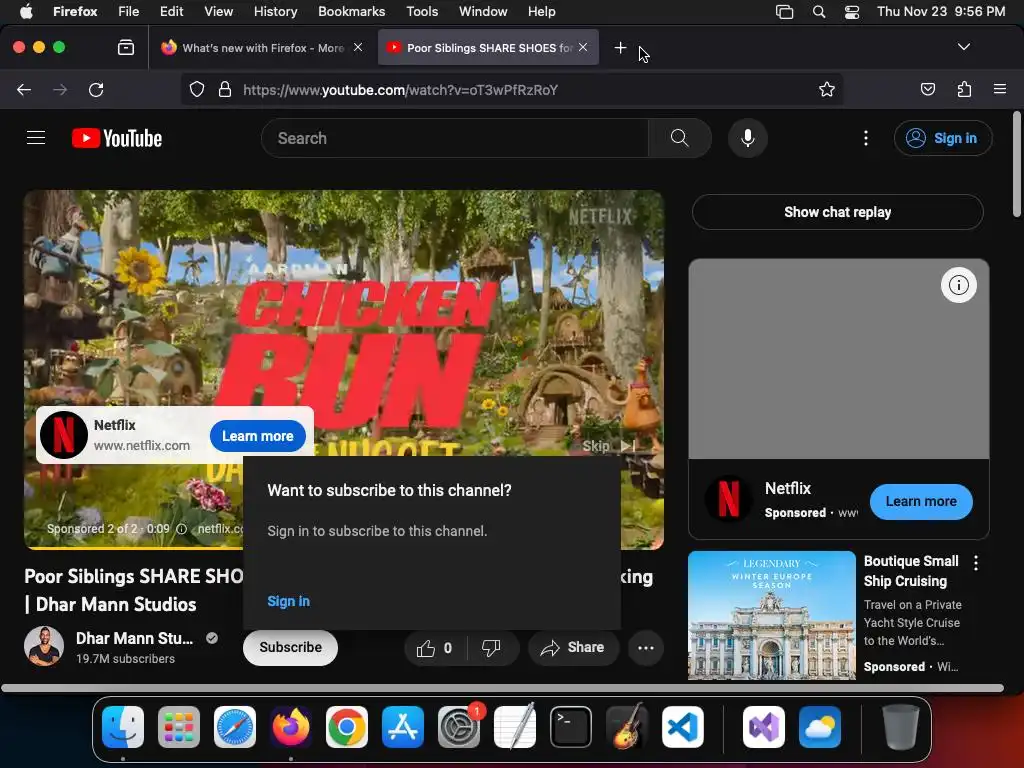Expand the list all tabs chevron

click(963, 47)
